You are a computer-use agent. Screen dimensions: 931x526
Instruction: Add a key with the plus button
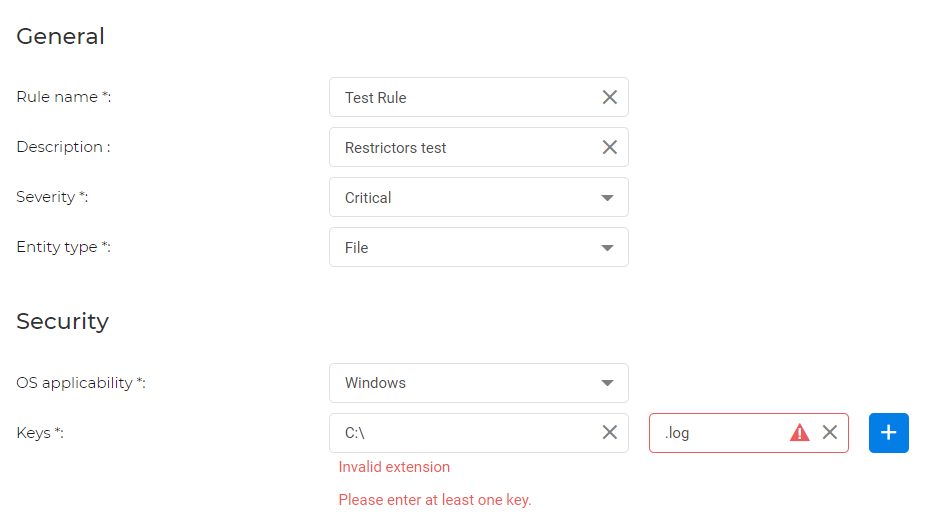[888, 433]
